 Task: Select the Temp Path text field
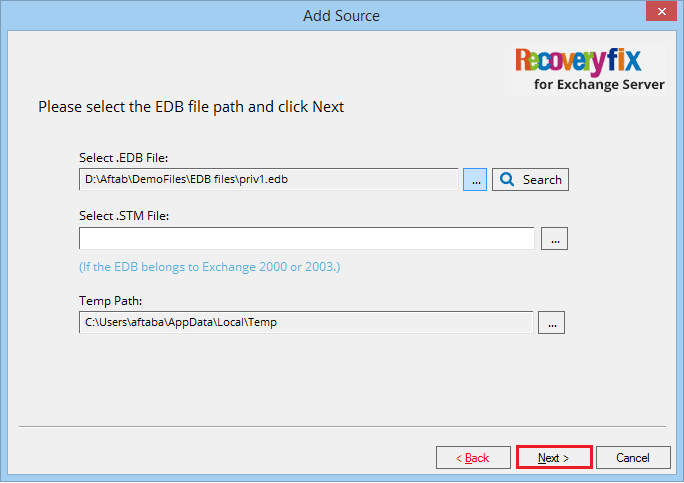coord(306,322)
